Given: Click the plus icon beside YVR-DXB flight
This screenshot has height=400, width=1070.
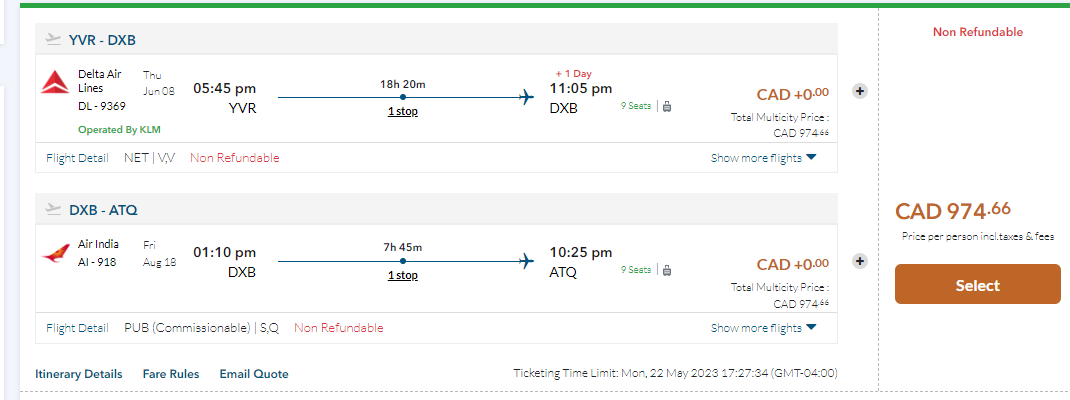Looking at the screenshot, I should [x=859, y=91].
